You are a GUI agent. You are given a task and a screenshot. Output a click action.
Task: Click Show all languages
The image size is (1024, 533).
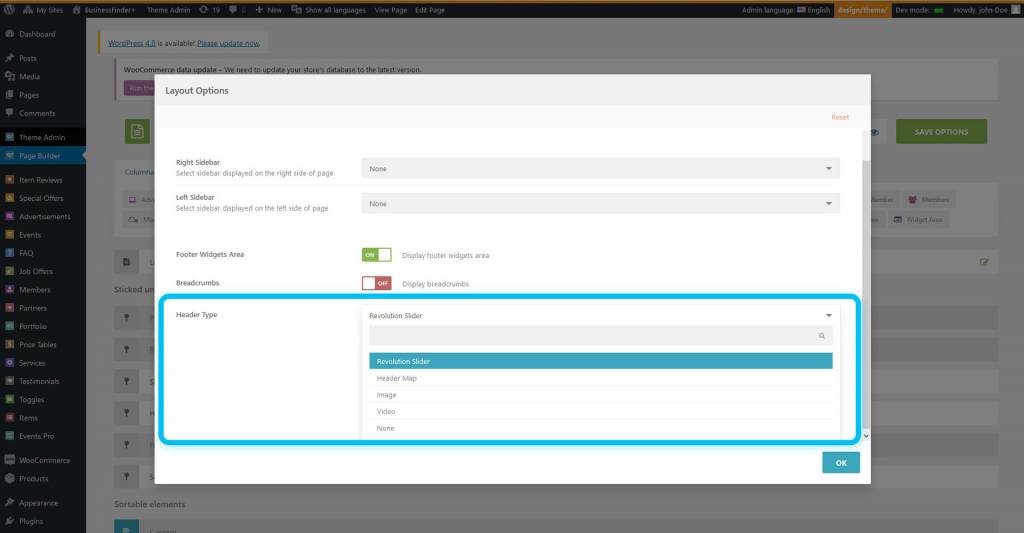pos(328,10)
